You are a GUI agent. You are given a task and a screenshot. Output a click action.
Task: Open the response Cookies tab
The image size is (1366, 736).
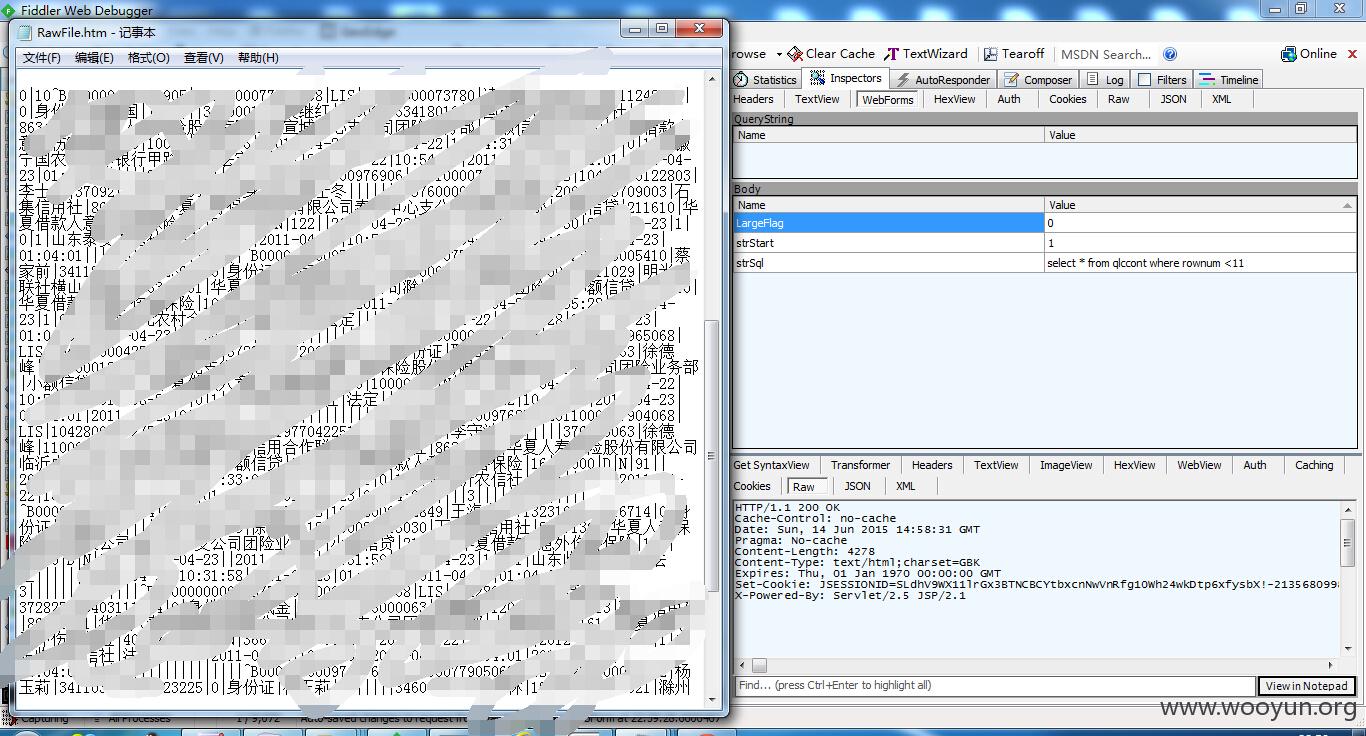click(752, 486)
